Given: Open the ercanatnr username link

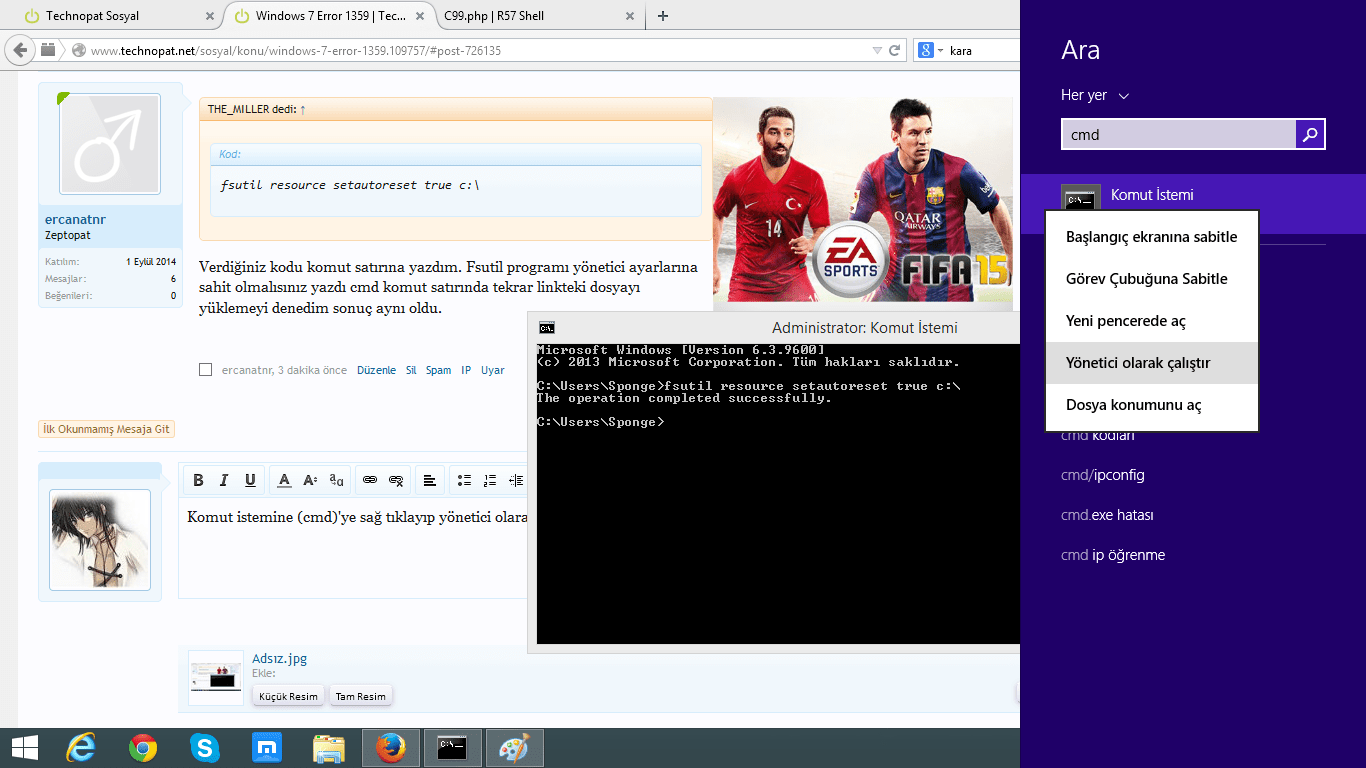Looking at the screenshot, I should [75, 219].
